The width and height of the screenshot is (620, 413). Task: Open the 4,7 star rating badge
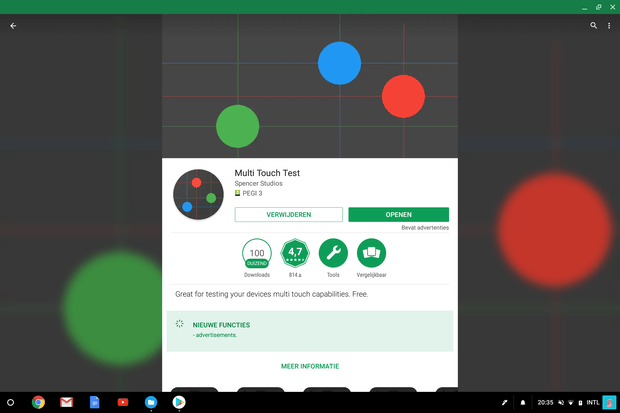tap(295, 253)
